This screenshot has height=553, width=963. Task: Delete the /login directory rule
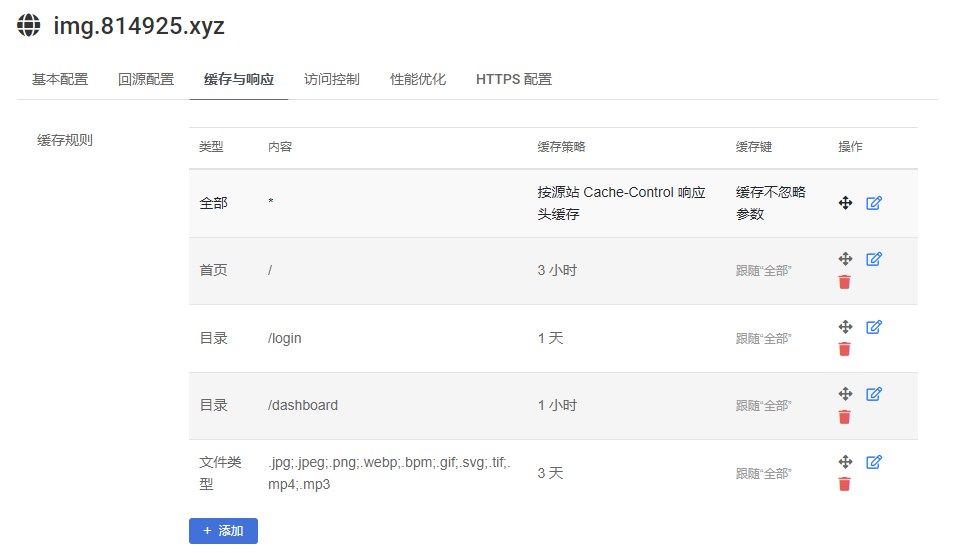coord(845,349)
